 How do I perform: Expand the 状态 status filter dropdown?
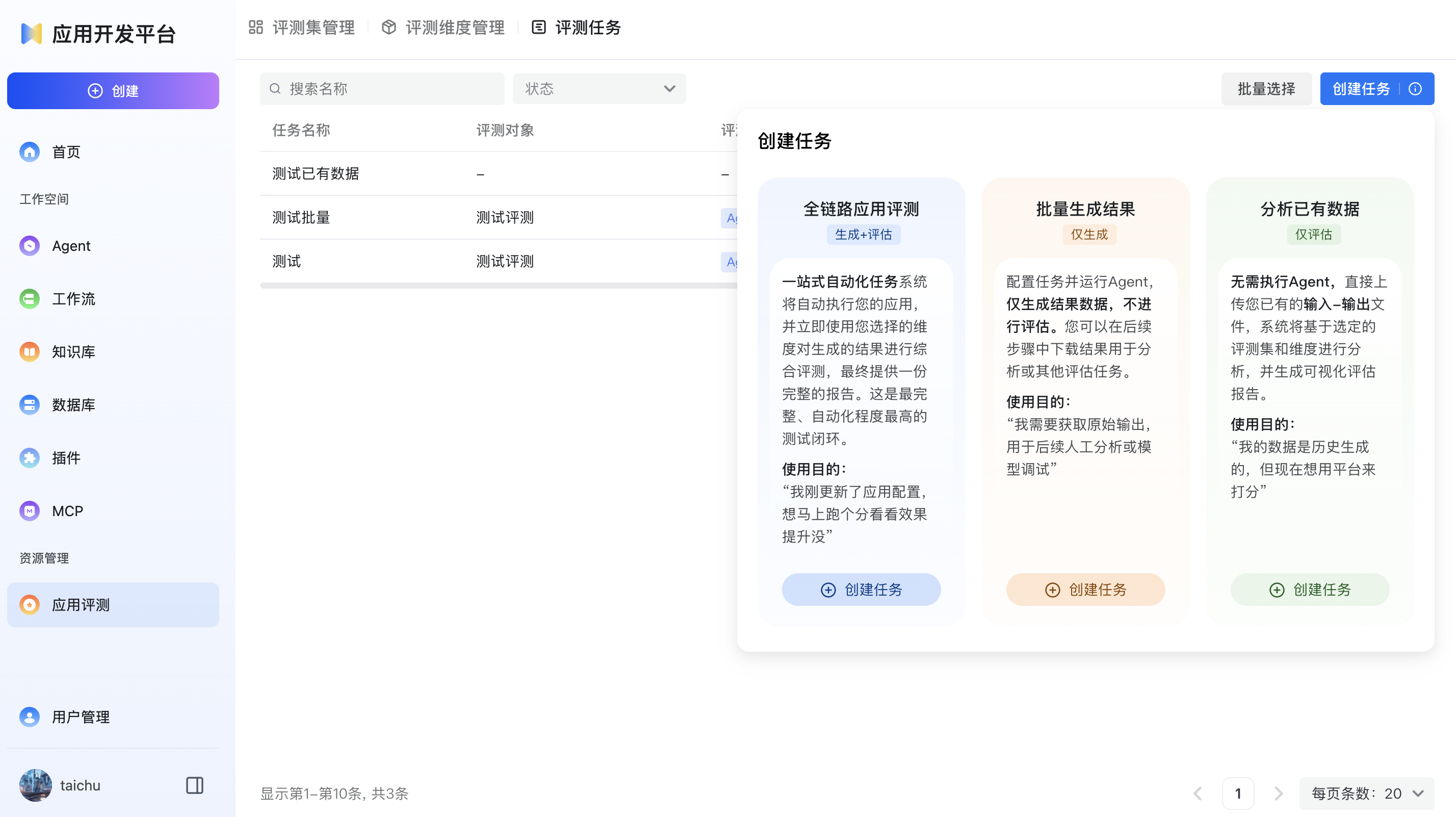599,89
